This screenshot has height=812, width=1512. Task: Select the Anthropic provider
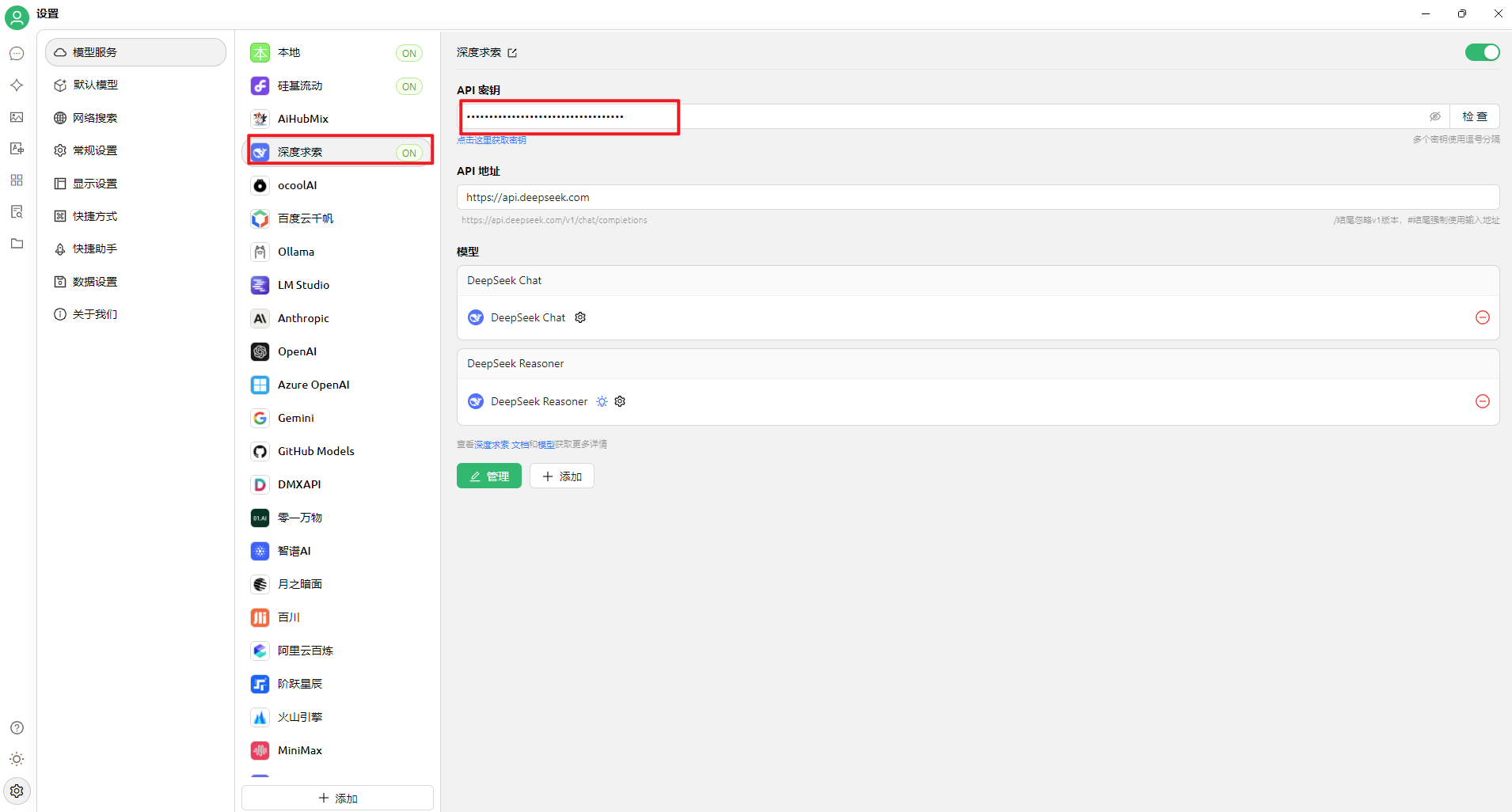click(337, 318)
